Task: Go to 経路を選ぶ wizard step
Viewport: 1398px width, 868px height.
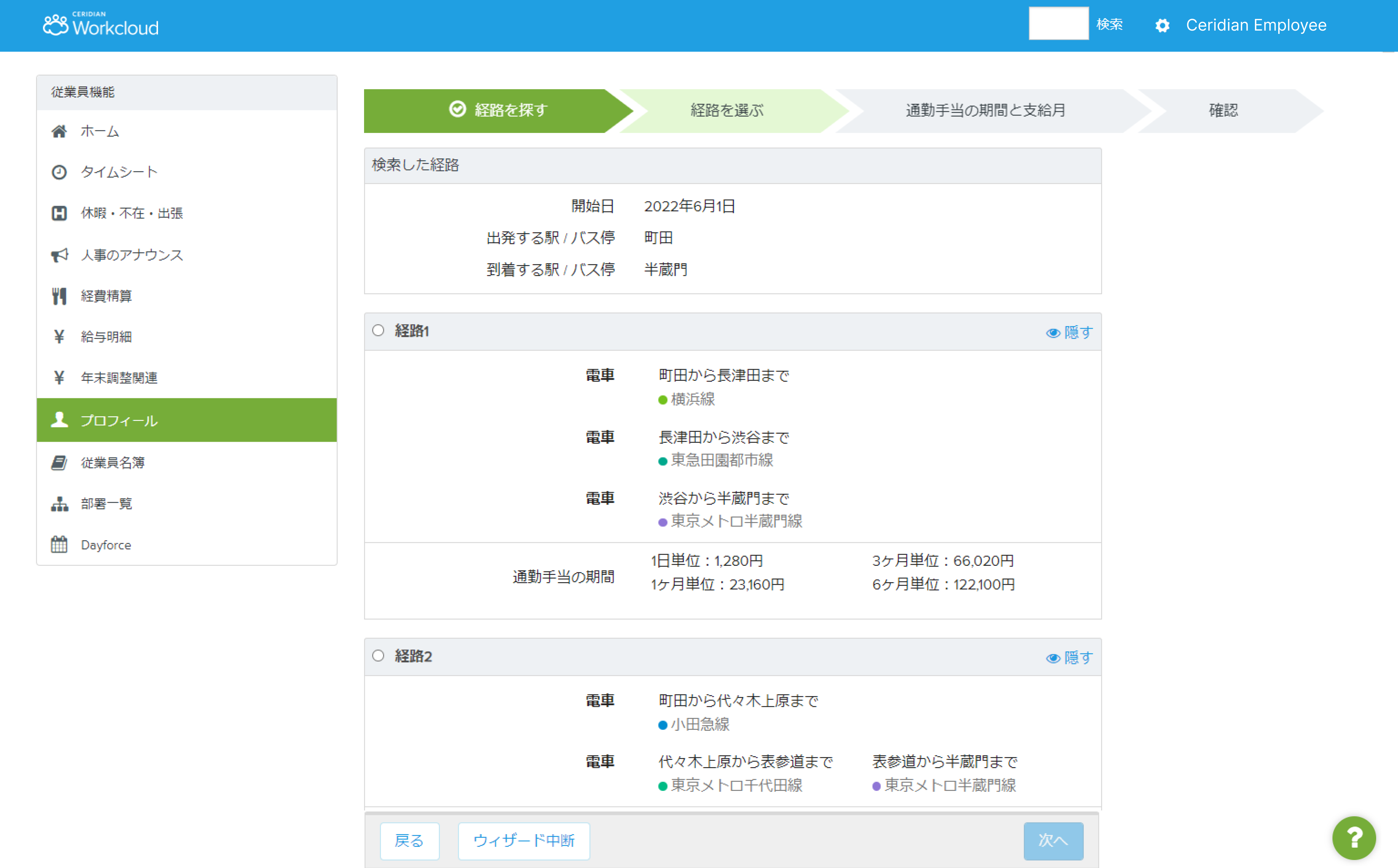Action: coord(727,110)
